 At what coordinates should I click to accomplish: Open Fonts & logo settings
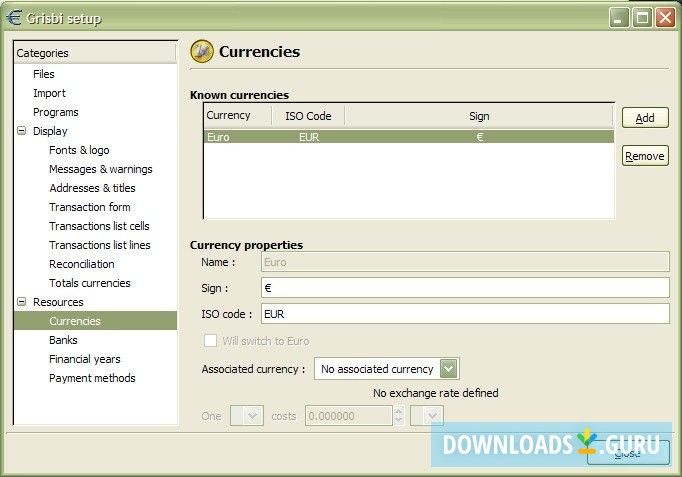[x=79, y=150]
